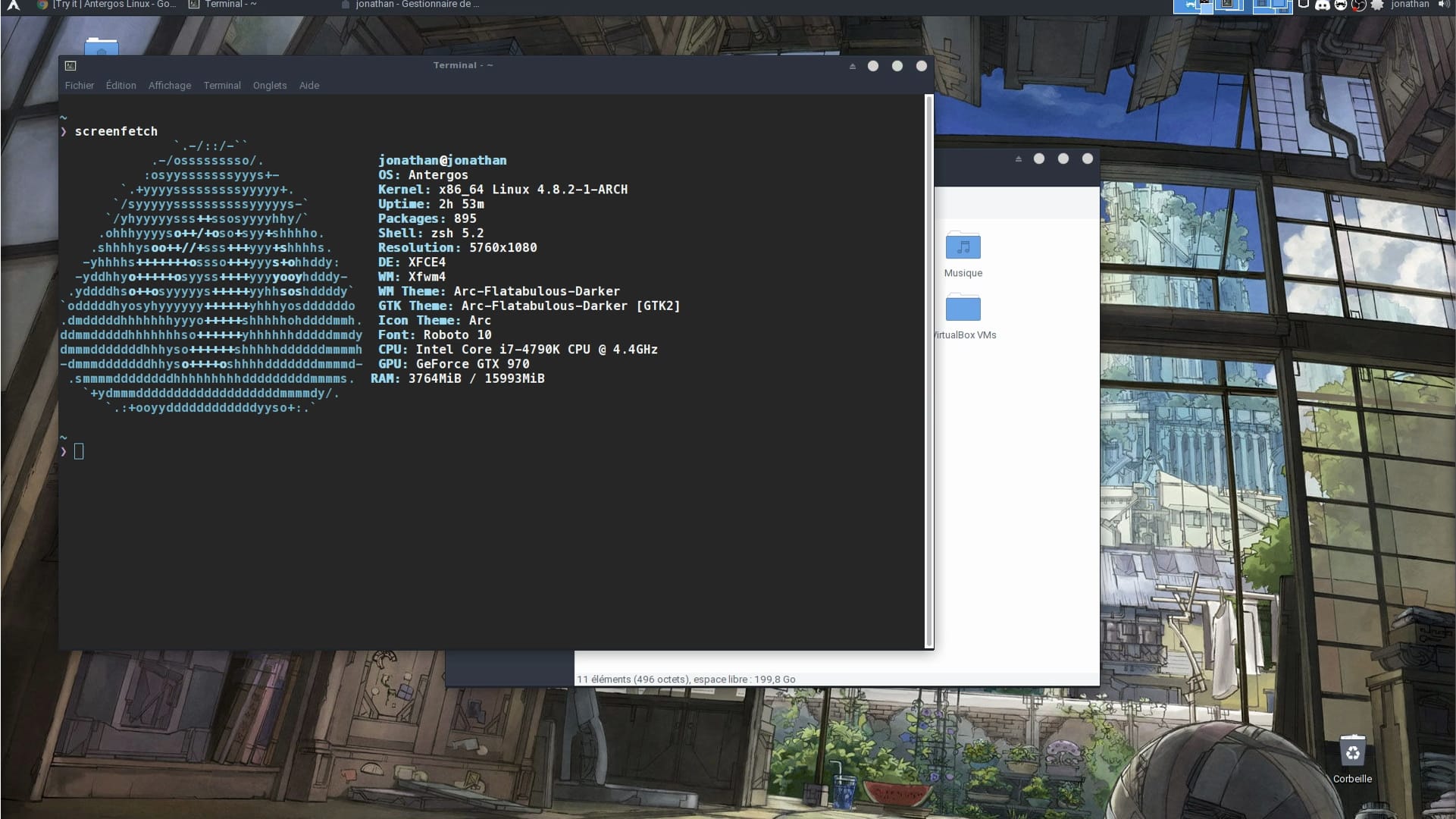Click the 'Packages: 895' line
1456x819 pixels.
coord(427,218)
